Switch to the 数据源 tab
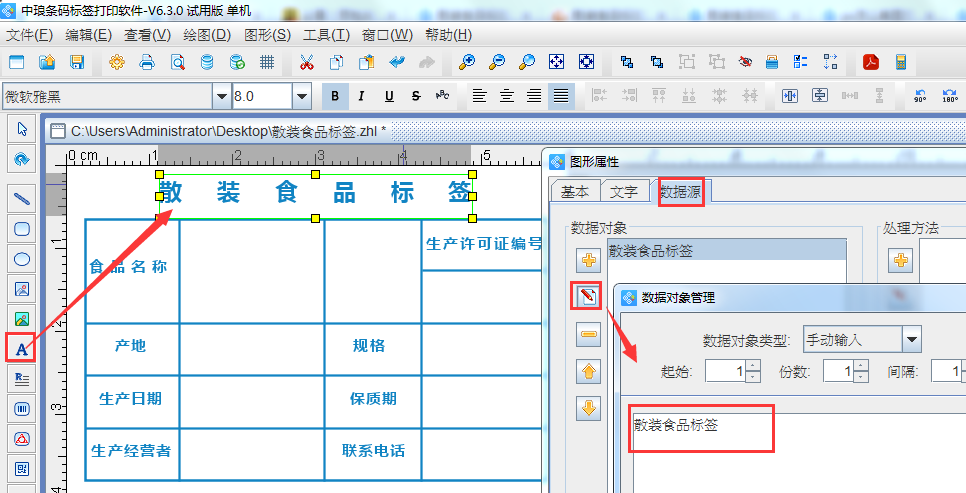966x493 pixels. point(681,192)
